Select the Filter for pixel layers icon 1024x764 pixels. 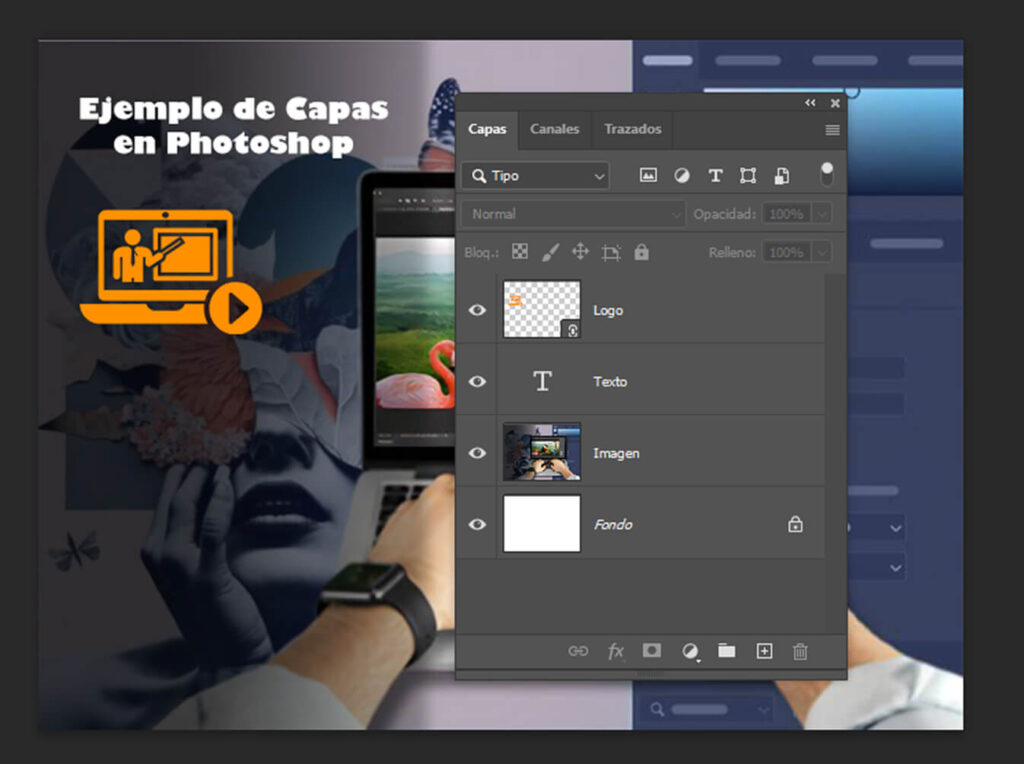tap(648, 175)
